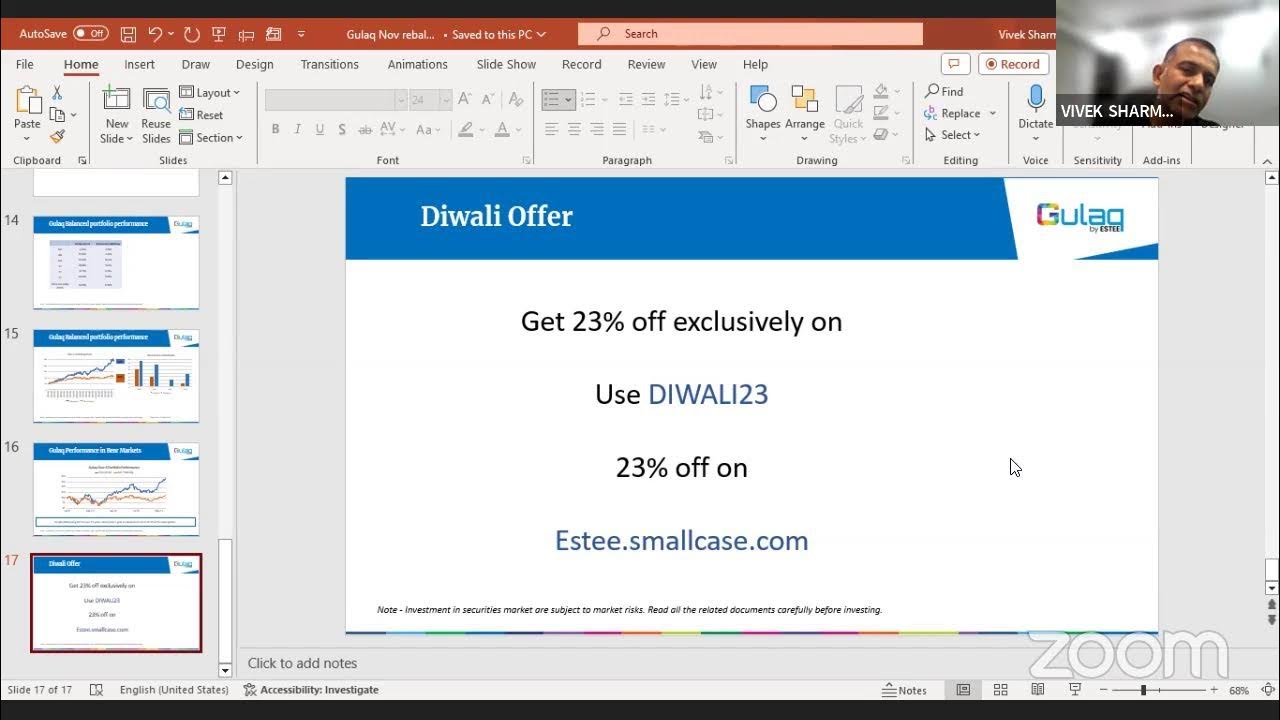This screenshot has width=1280, height=720.
Task: Toggle Notes pane in status bar
Action: [905, 690]
